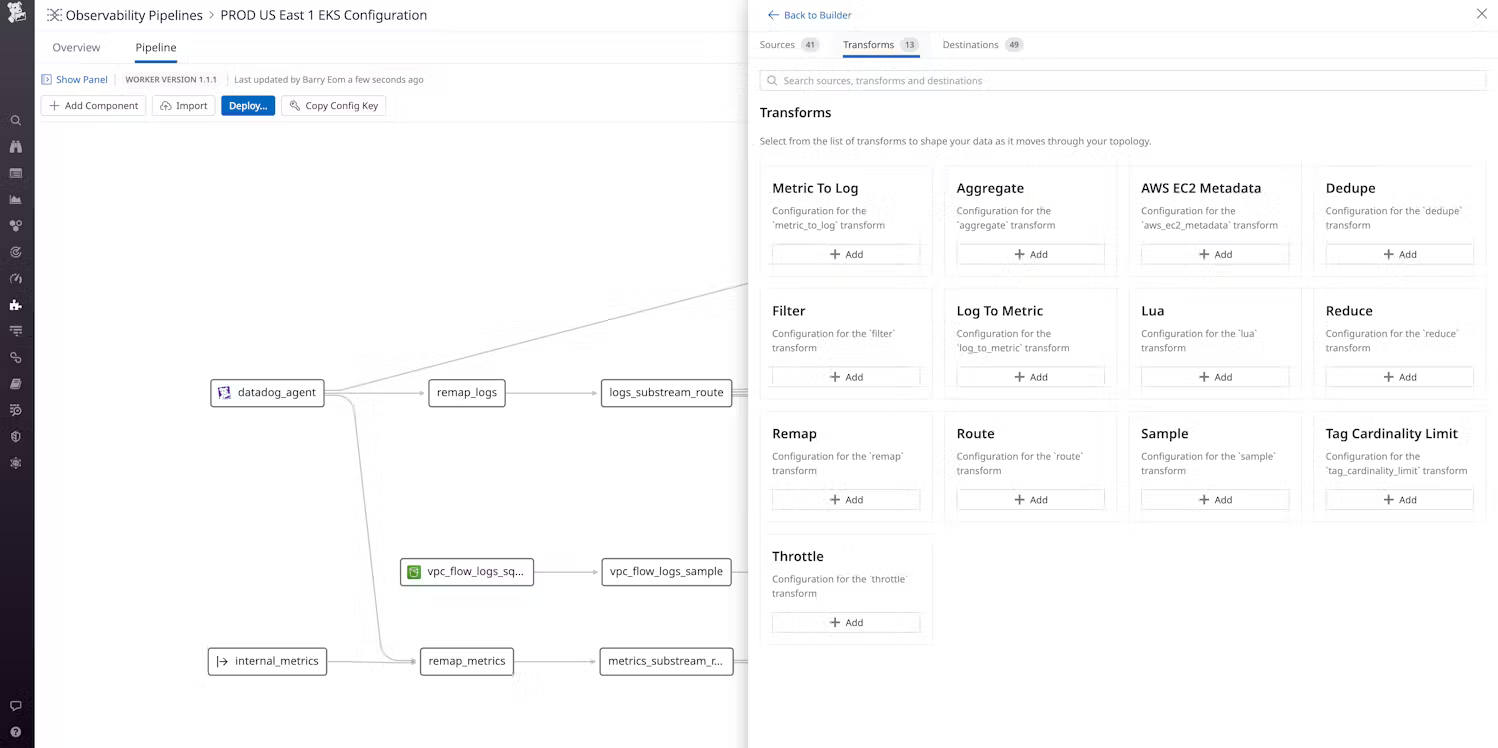The image size is (1498, 748).
Task: Select the remap_logs node
Action: [467, 393]
